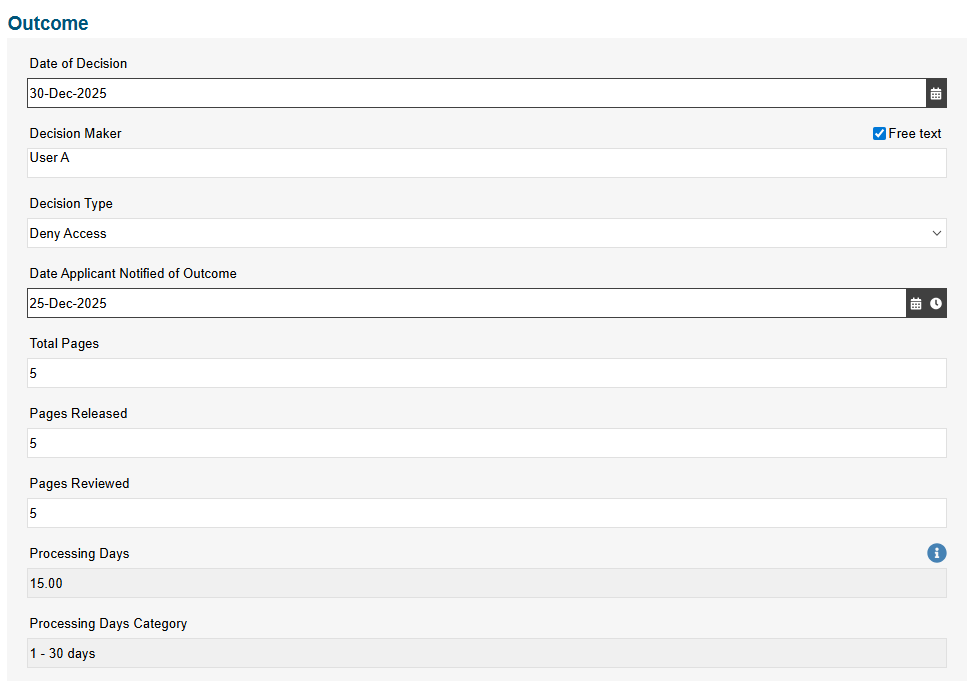Image resolution: width=975 pixels, height=681 pixels.
Task: Expand the Decision Type dropdown arrow
Action: click(x=936, y=233)
